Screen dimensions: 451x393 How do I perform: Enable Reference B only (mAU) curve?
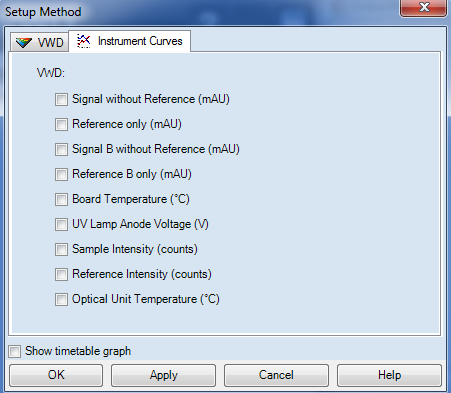(x=61, y=174)
